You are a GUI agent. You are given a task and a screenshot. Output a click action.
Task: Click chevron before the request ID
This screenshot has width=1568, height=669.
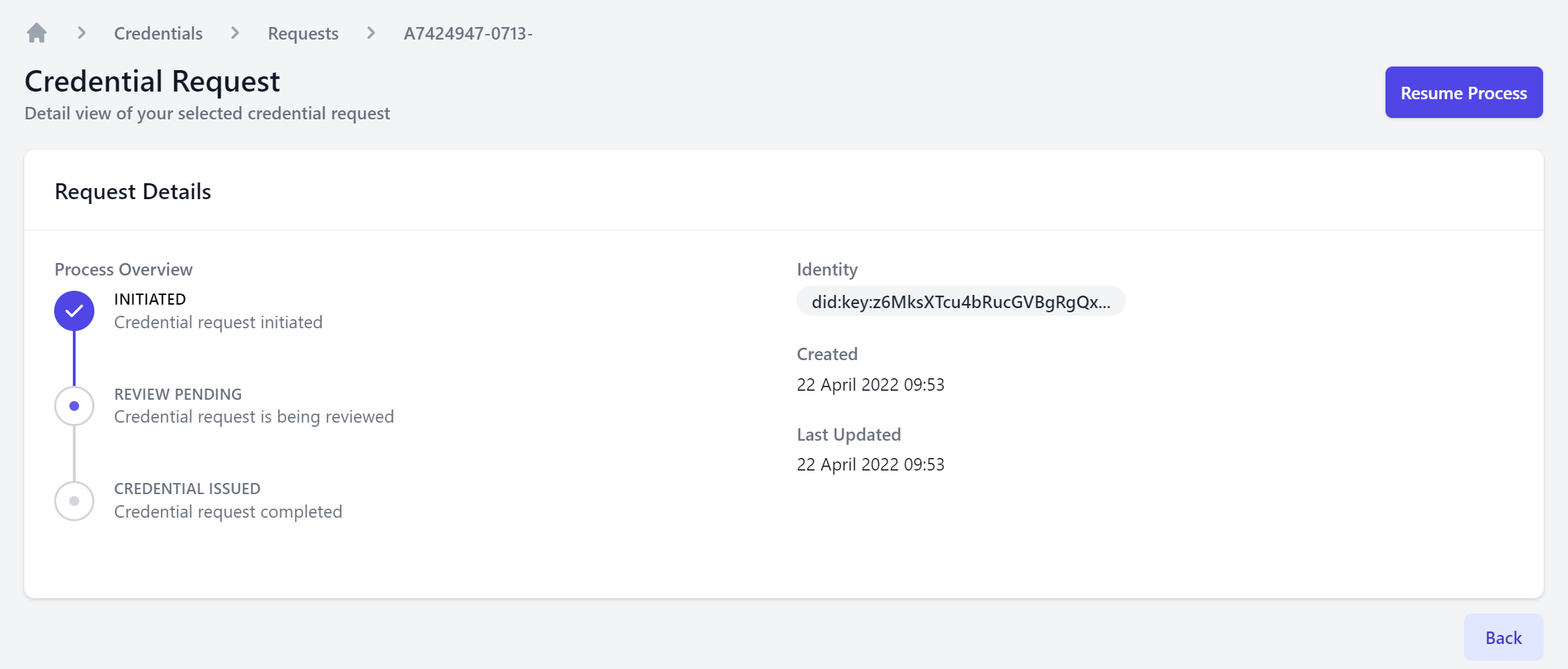pos(371,33)
